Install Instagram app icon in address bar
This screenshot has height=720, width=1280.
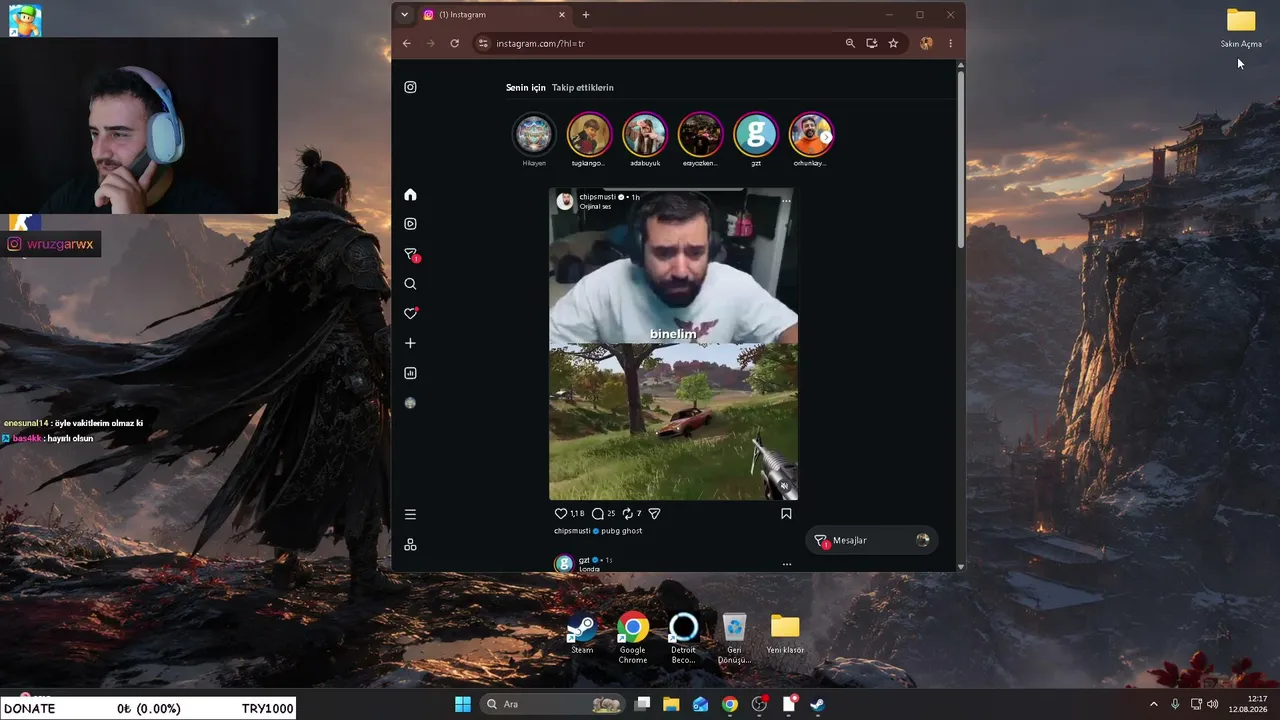click(872, 44)
